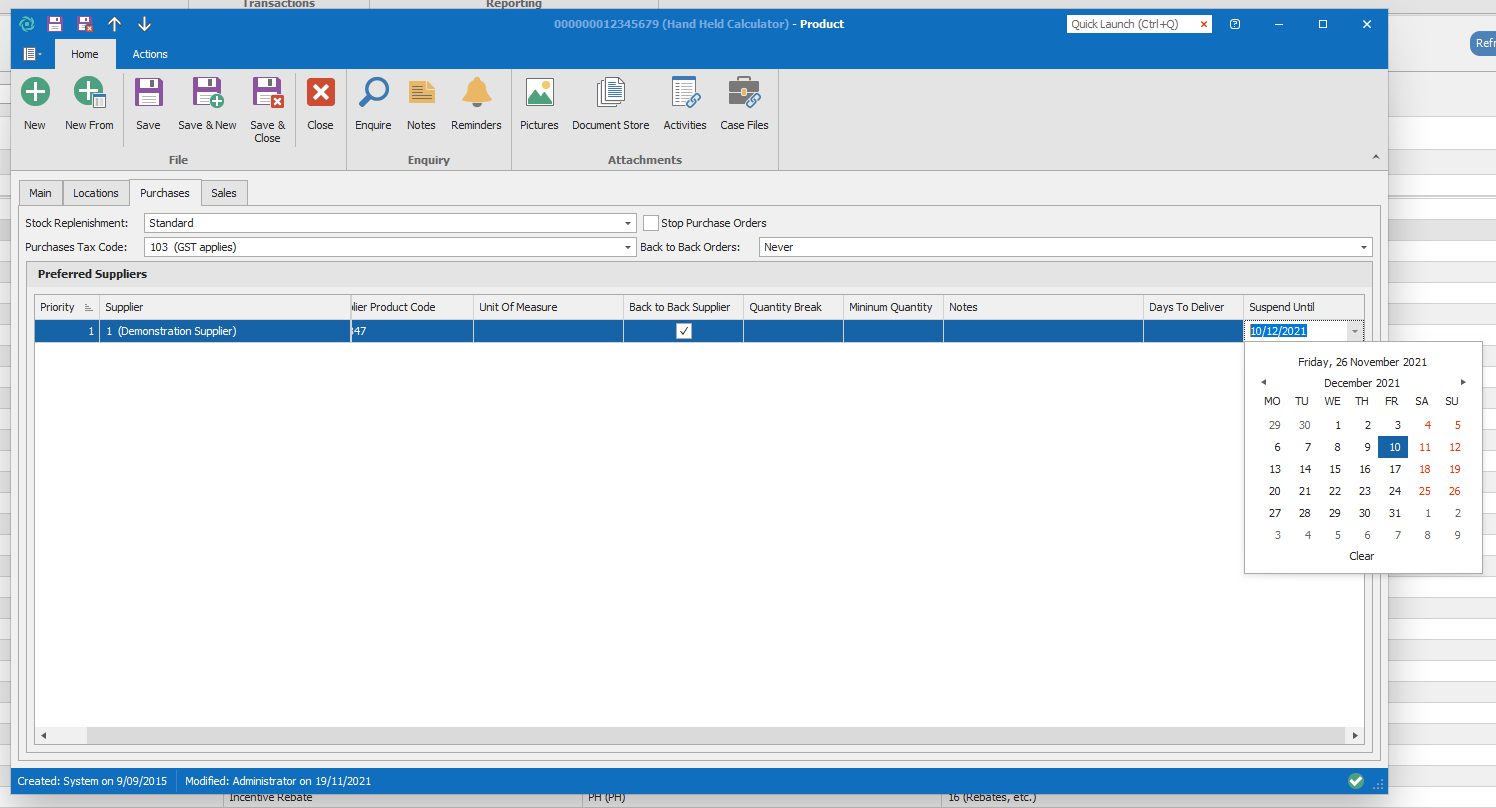Open the Purchases Tax Code dropdown
The width and height of the screenshot is (1496, 808).
click(628, 247)
